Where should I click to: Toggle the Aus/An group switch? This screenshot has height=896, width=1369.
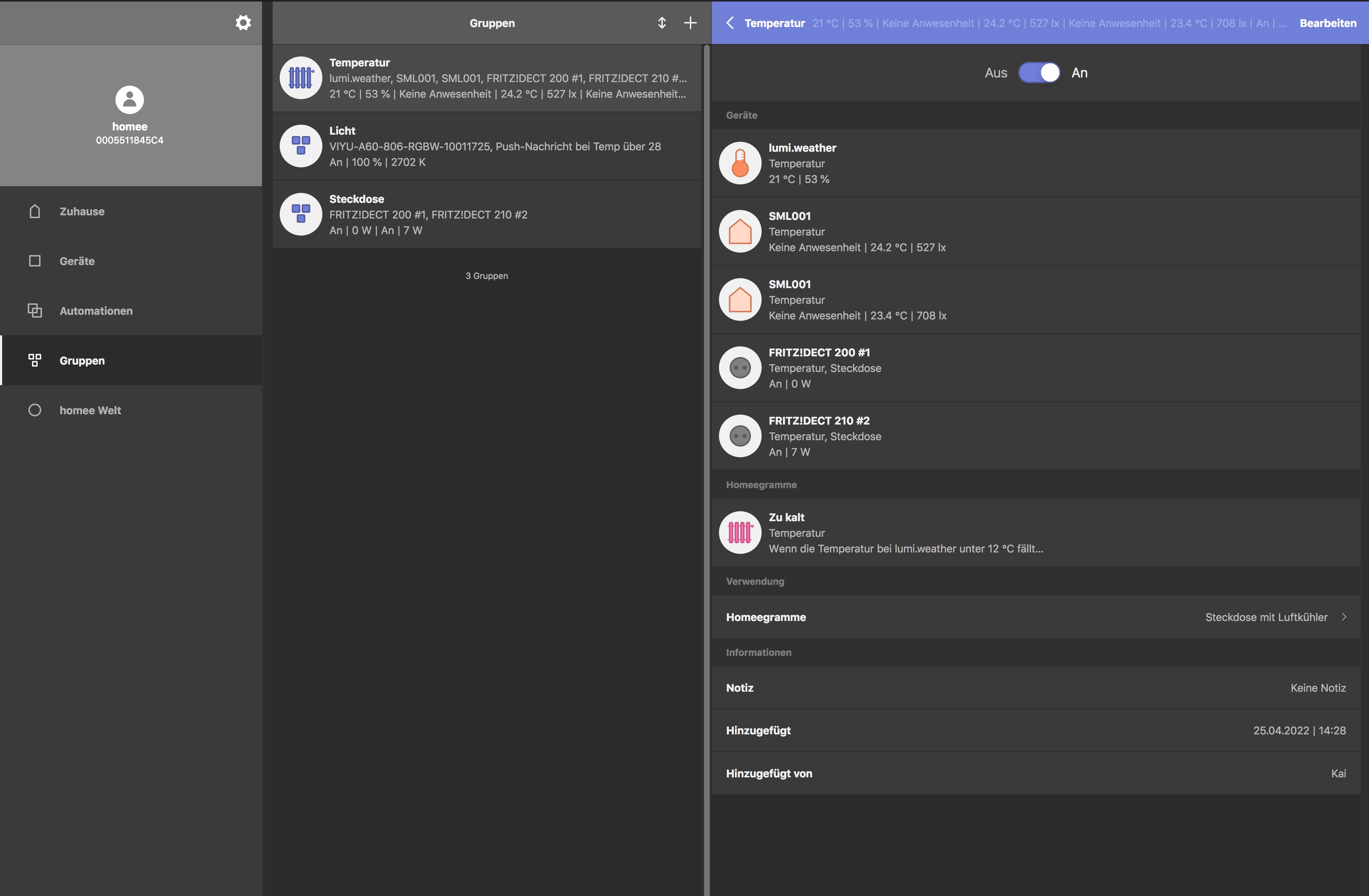1039,73
